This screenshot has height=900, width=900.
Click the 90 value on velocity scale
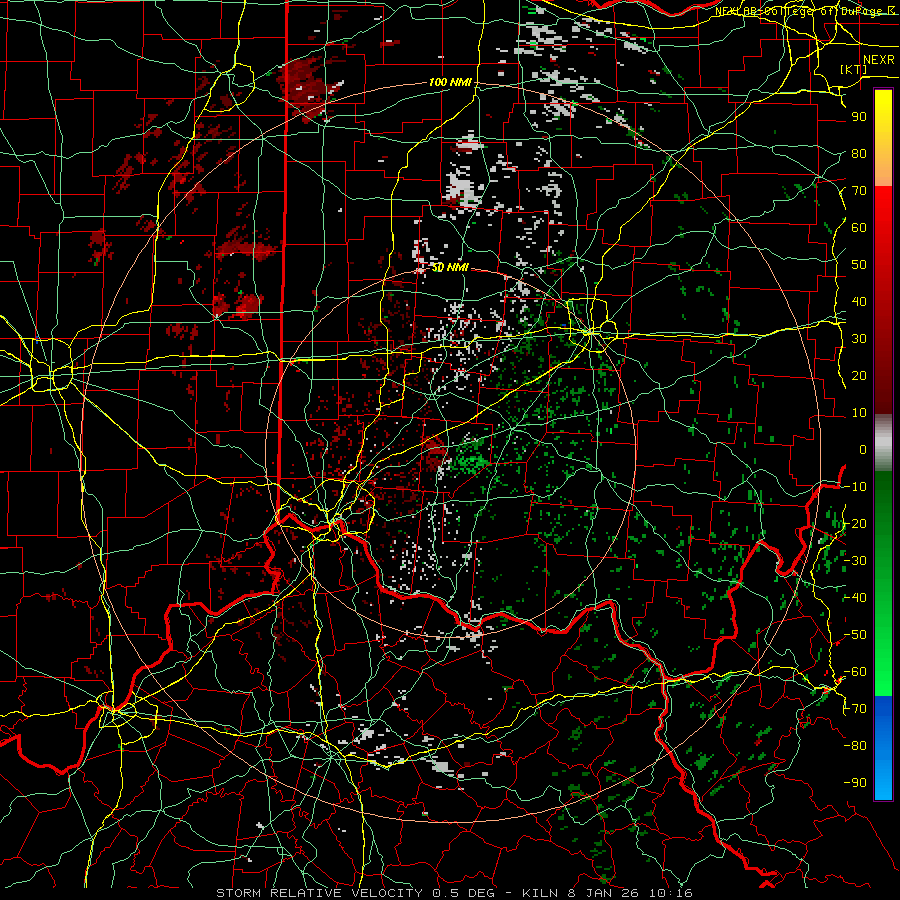click(x=859, y=117)
